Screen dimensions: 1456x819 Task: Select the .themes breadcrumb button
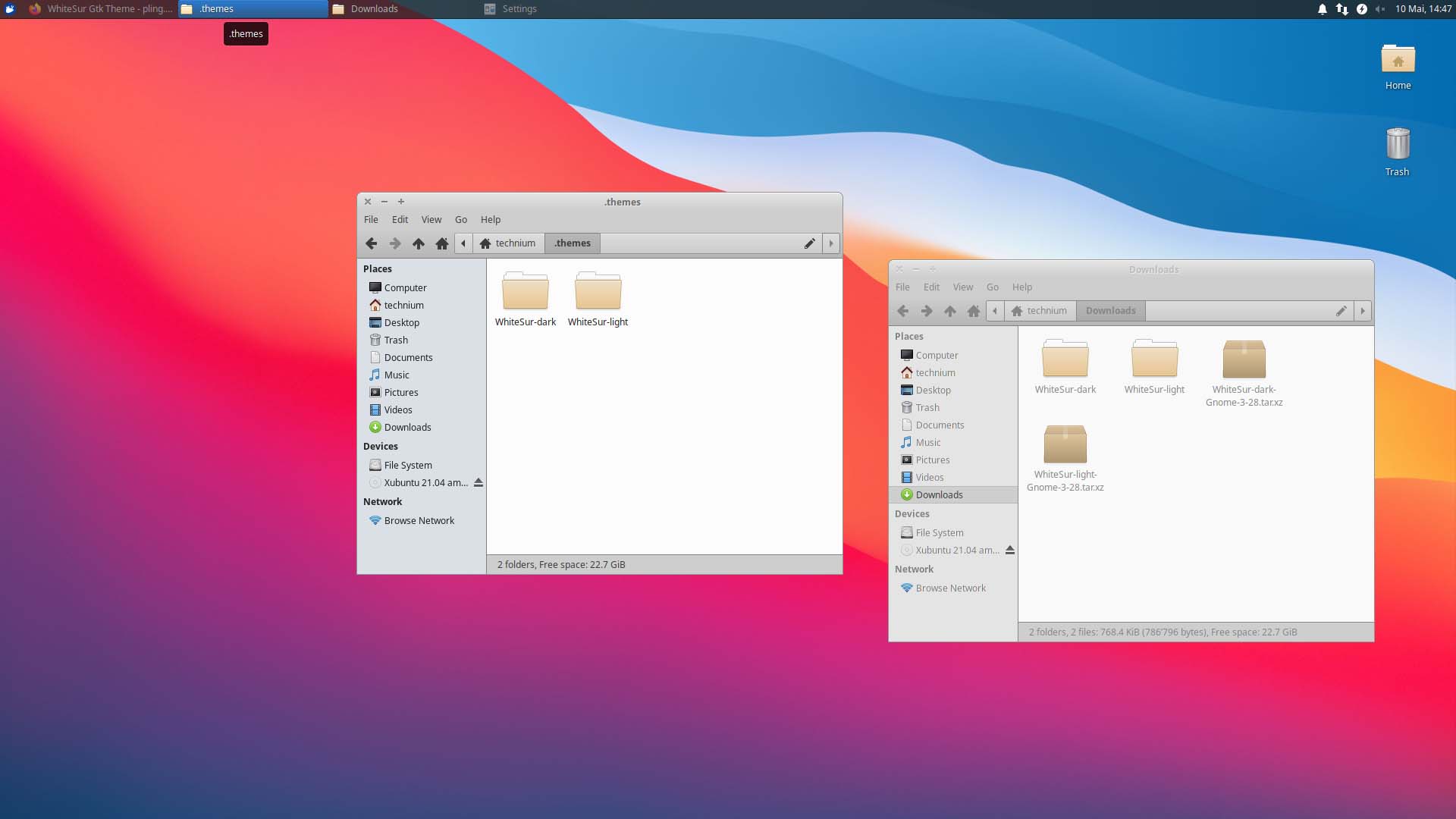pos(572,243)
